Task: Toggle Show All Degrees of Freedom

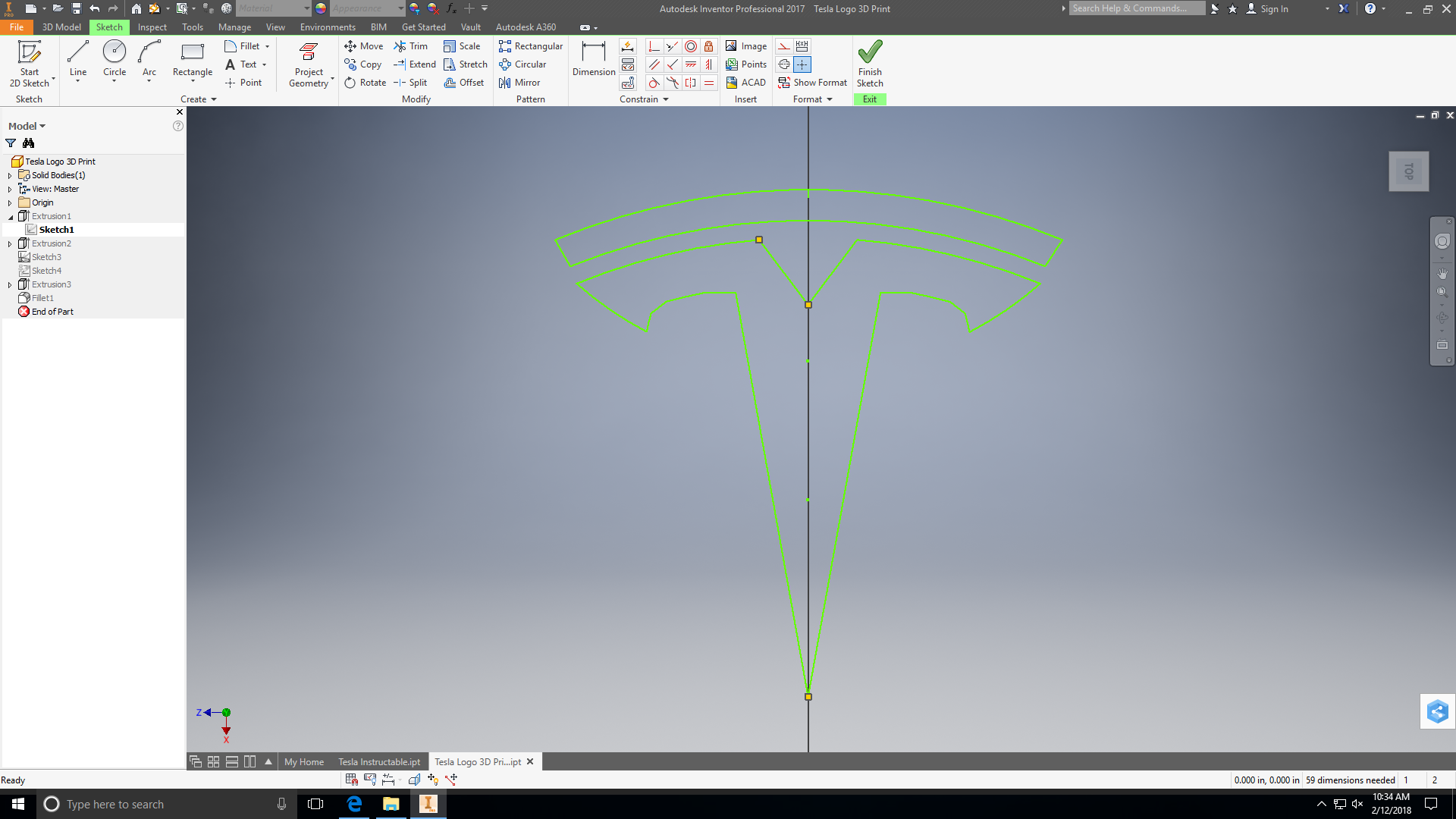Action: click(x=433, y=780)
